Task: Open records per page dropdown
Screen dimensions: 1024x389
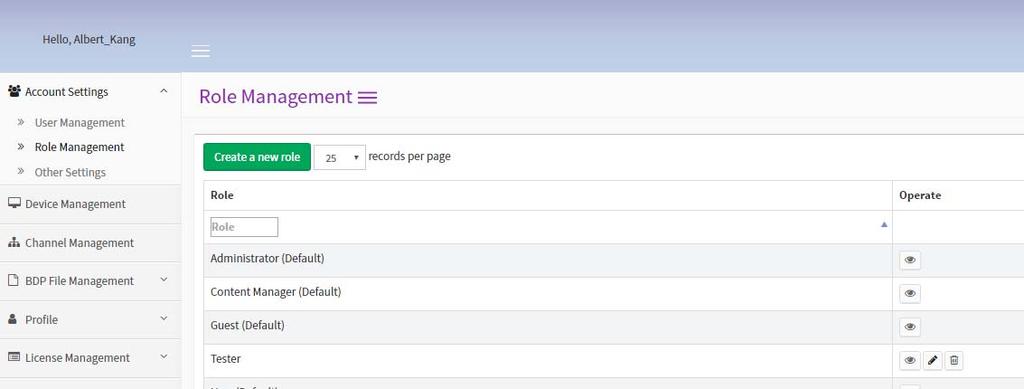Action: 340,157
